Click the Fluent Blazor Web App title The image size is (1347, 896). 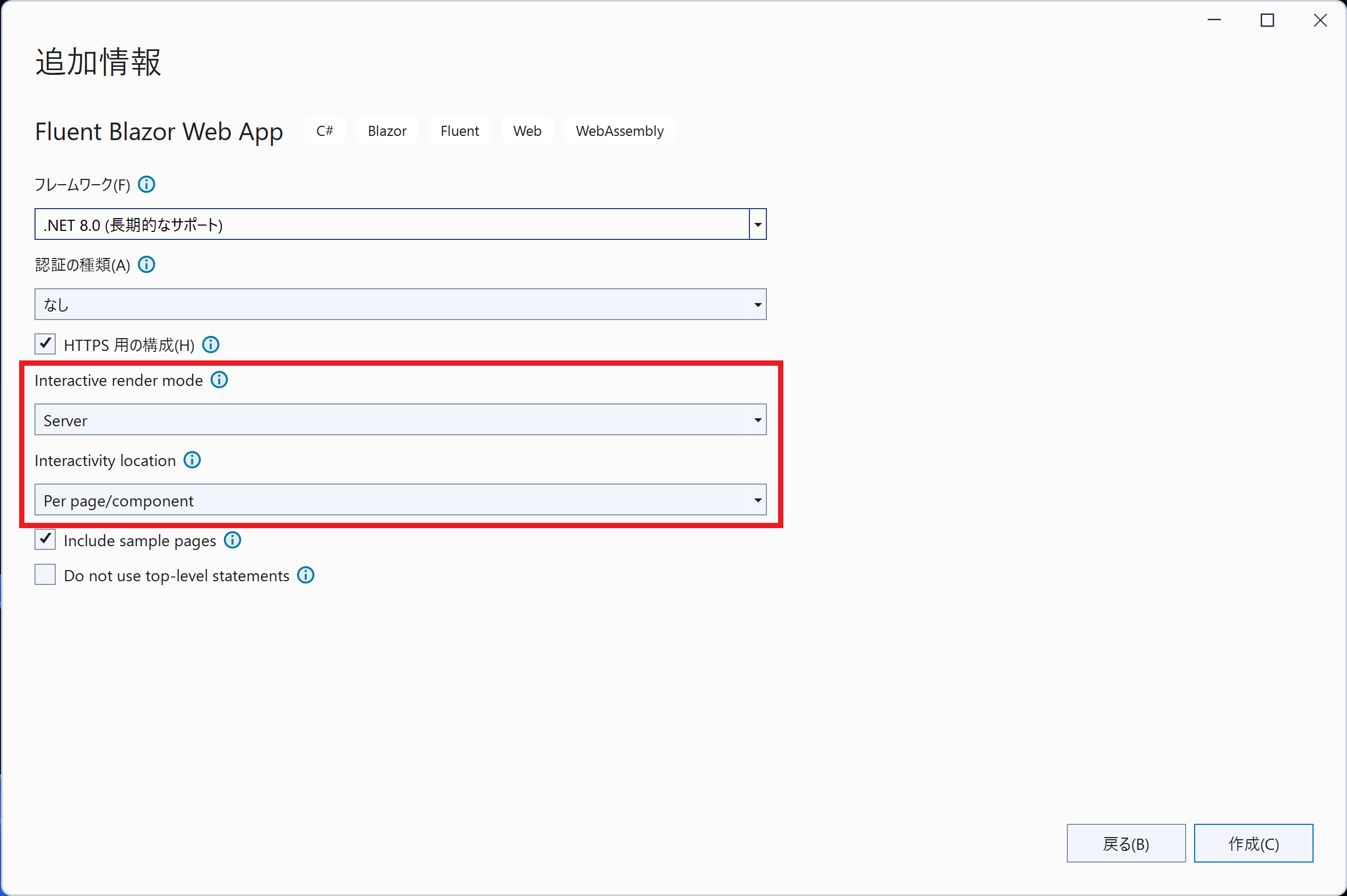coord(159,132)
